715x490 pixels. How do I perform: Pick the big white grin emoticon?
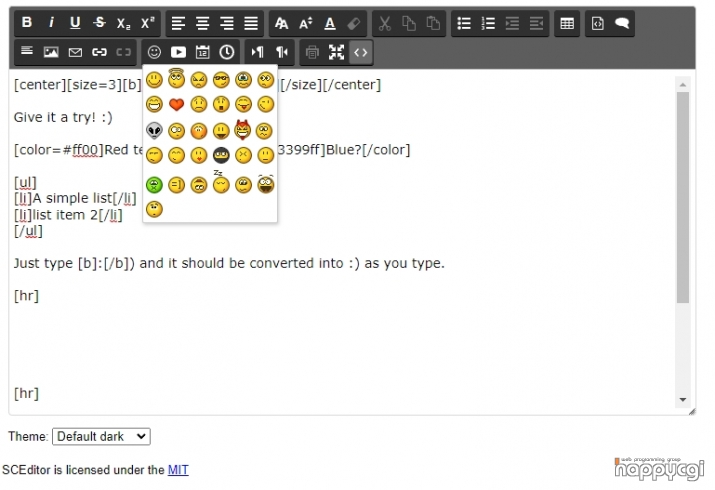click(x=154, y=104)
